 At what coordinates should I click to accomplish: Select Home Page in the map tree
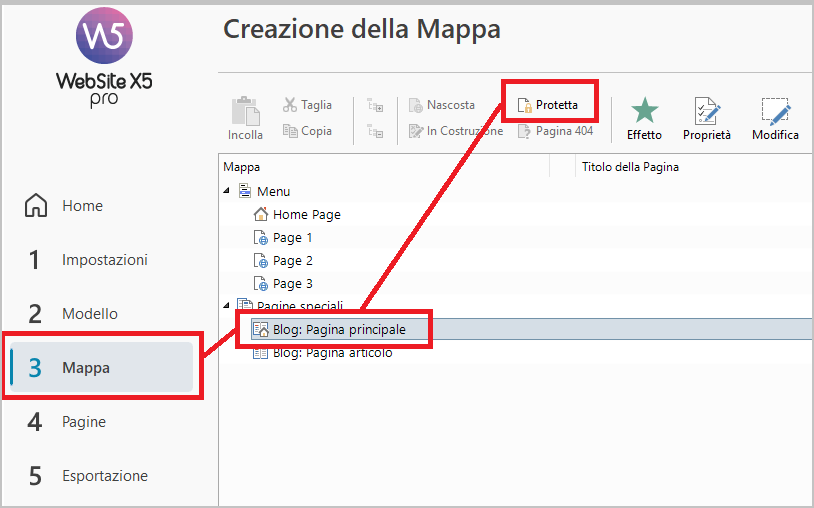306,214
